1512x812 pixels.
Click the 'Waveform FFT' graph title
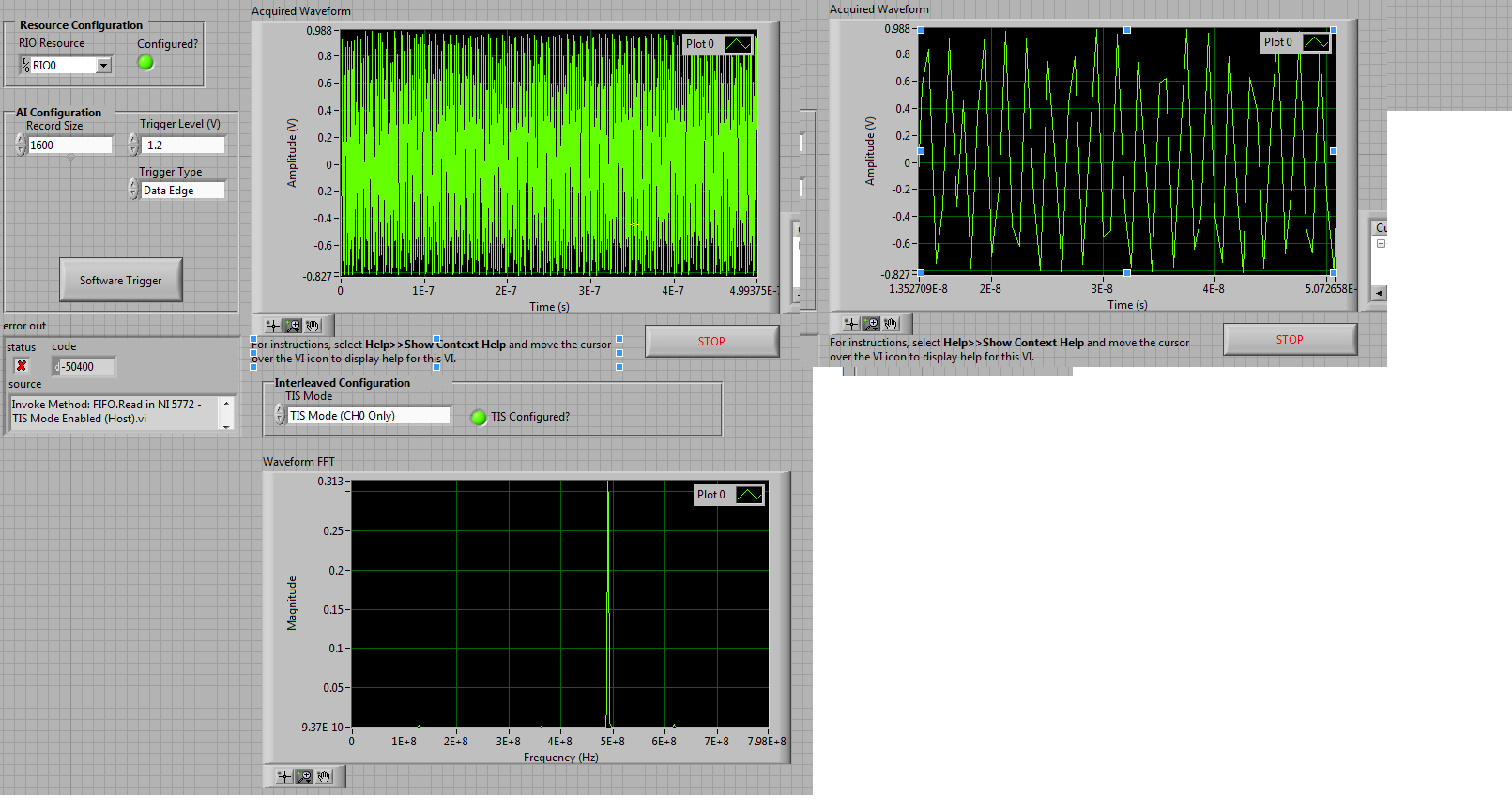(298, 462)
